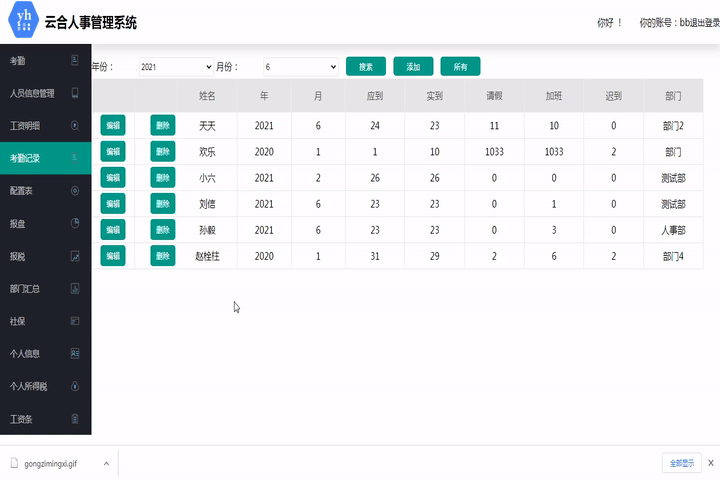Click the 个人信息 profile icon

point(75,353)
